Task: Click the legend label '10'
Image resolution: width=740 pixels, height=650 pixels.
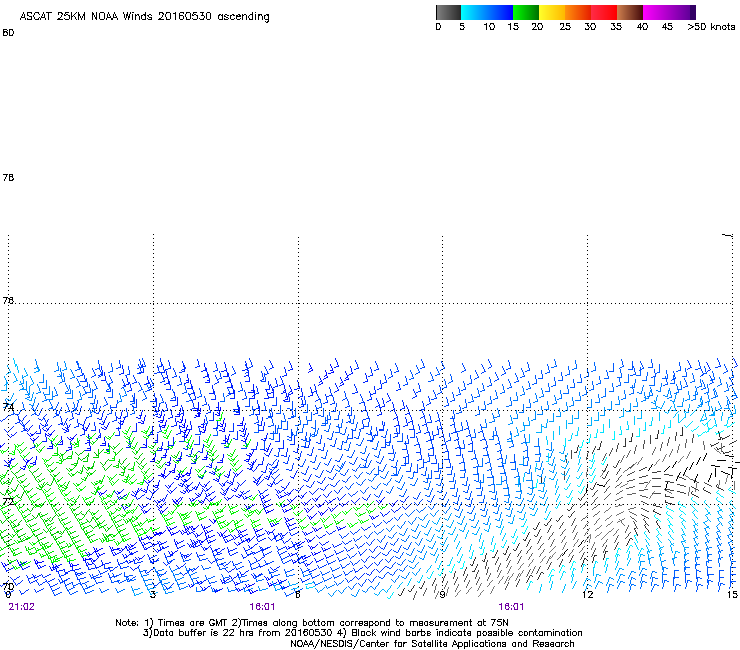Action: [x=489, y=27]
